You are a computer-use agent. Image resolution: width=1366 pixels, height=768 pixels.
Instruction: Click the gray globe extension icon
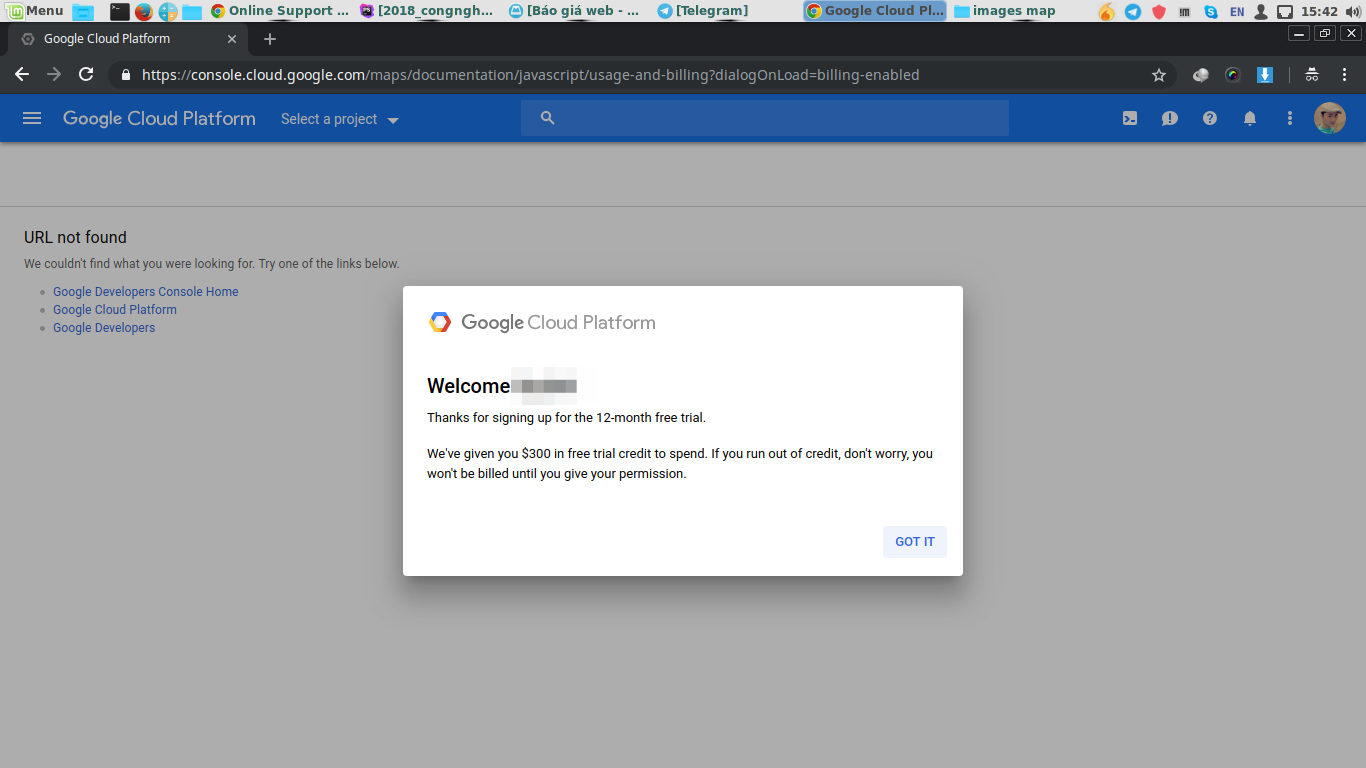tap(1201, 75)
